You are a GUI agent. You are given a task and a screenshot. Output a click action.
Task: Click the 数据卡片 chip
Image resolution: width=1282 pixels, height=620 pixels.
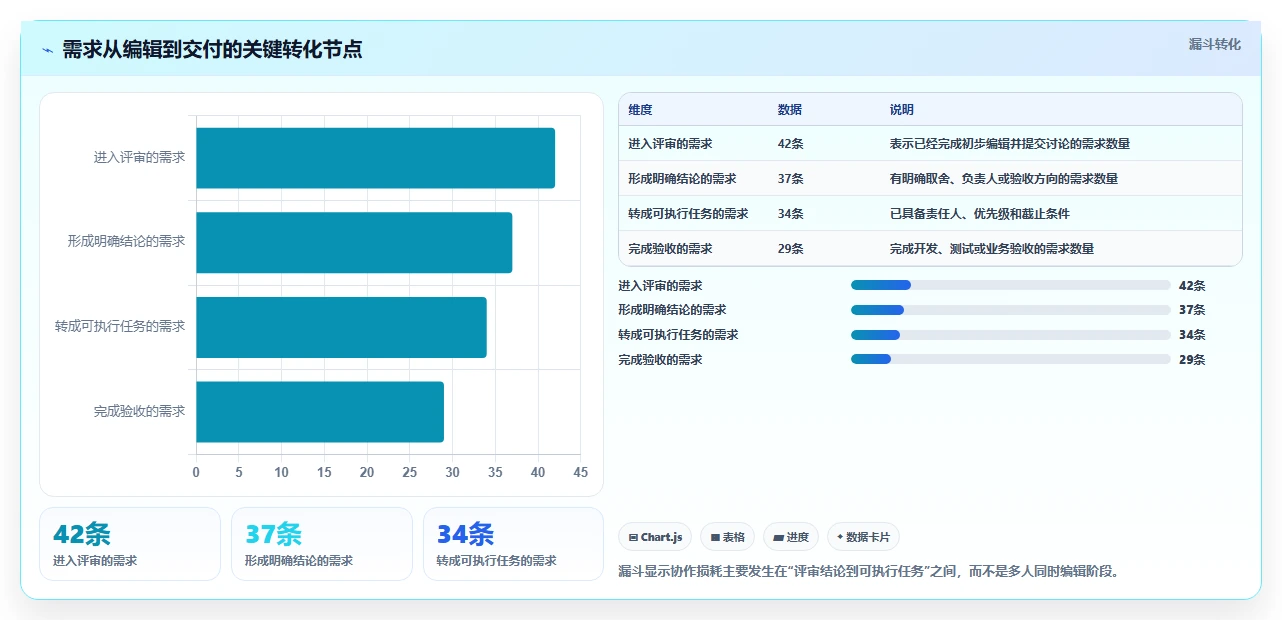click(862, 537)
